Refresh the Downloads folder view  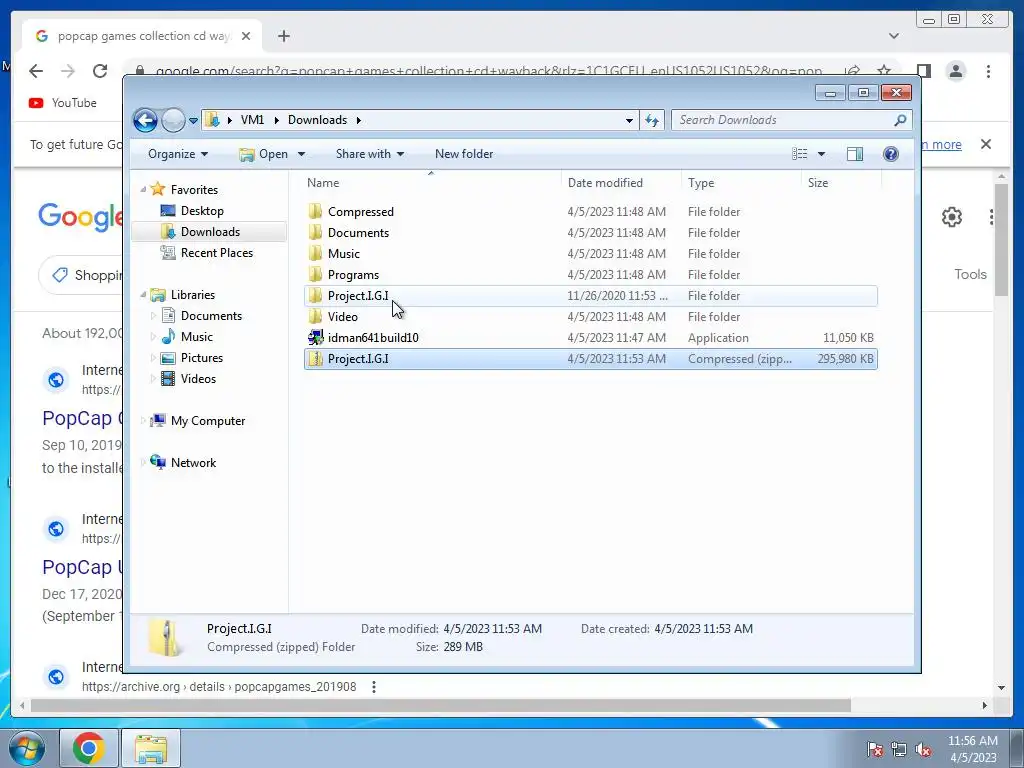point(652,120)
